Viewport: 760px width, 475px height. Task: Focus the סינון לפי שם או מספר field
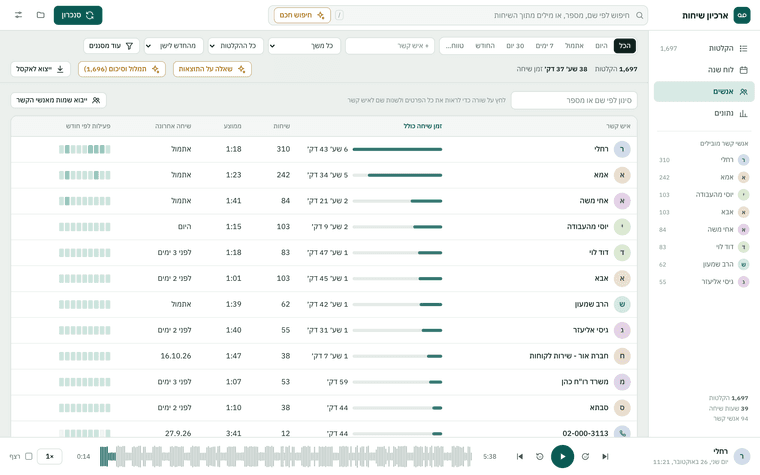(x=574, y=100)
